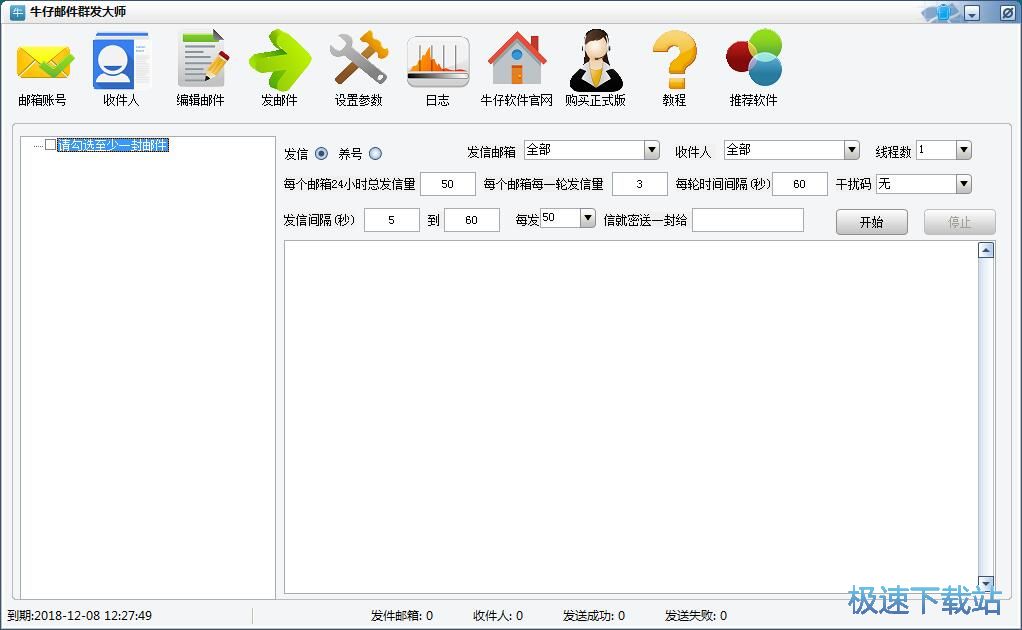Viewport: 1022px width, 630px height.
Task: Click inside the sending log text area
Action: pyautogui.click(x=631, y=417)
